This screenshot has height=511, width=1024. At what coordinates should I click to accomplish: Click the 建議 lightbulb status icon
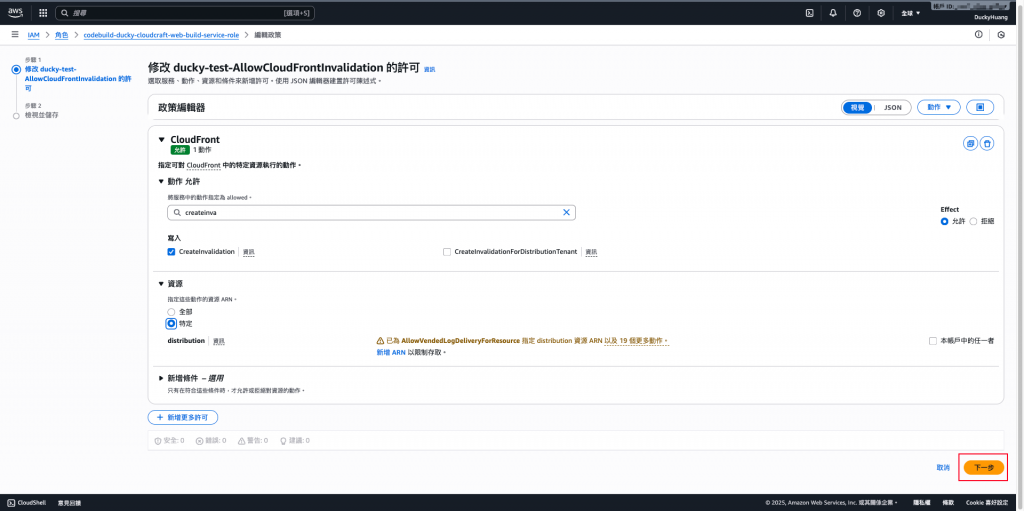[x=283, y=441]
